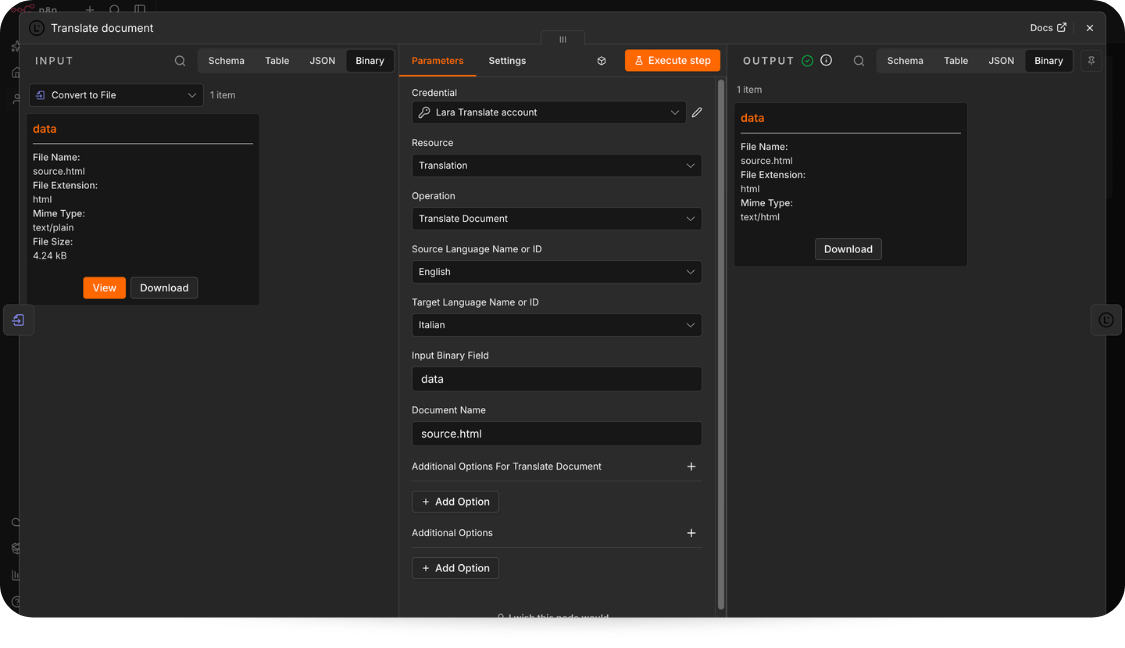This screenshot has height=648, width=1125.
Task: Switch output view to Binary
Action: point(1048,61)
